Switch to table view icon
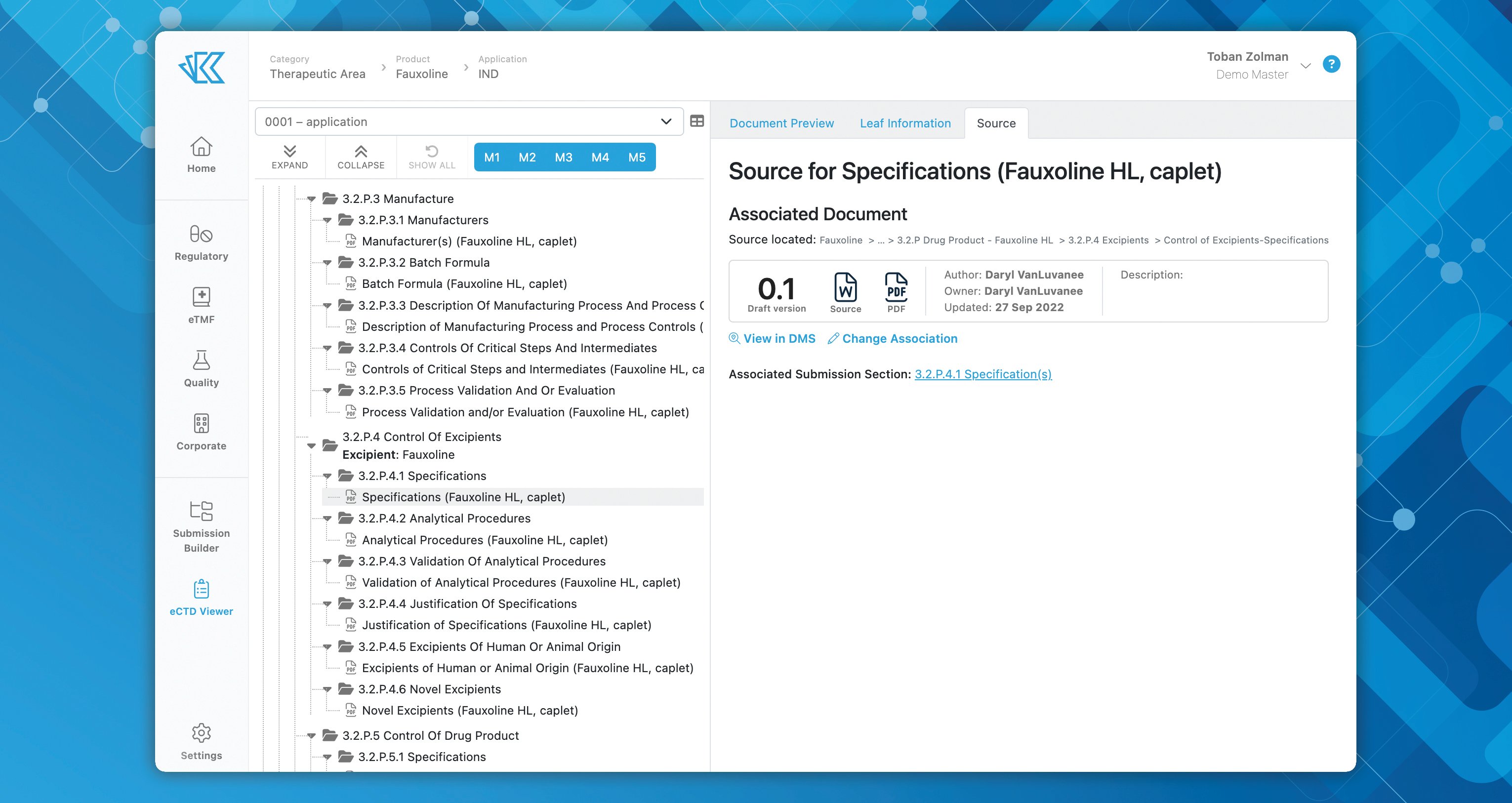Screen dimensions: 1512x803 click(696, 121)
